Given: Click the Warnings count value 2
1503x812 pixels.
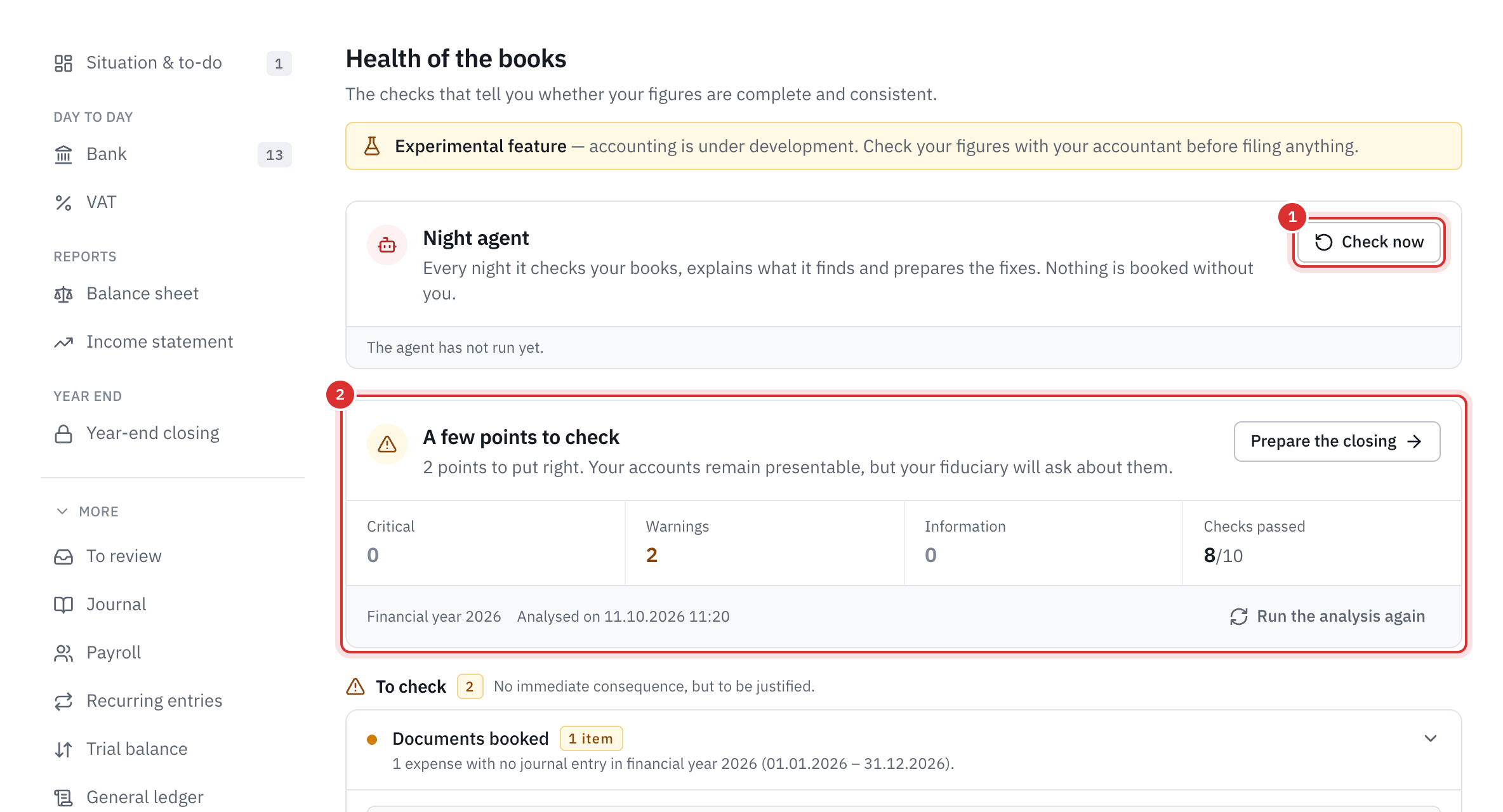Looking at the screenshot, I should pos(652,555).
